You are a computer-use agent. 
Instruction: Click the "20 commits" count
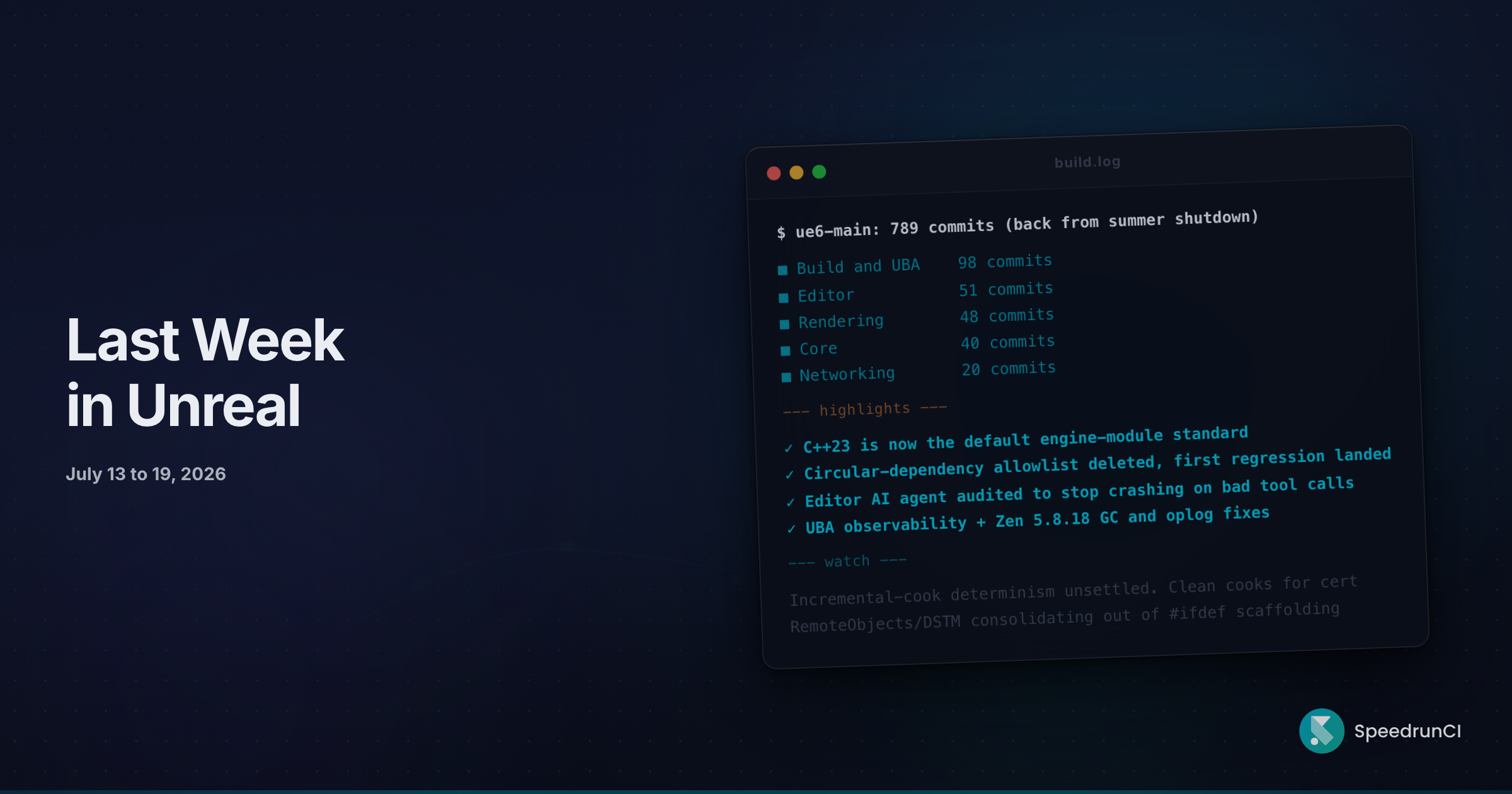(x=1009, y=369)
